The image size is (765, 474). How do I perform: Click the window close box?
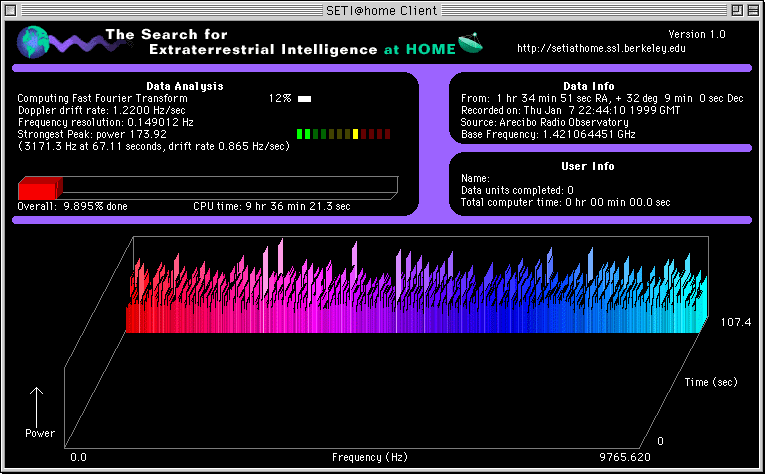tap(11, 10)
